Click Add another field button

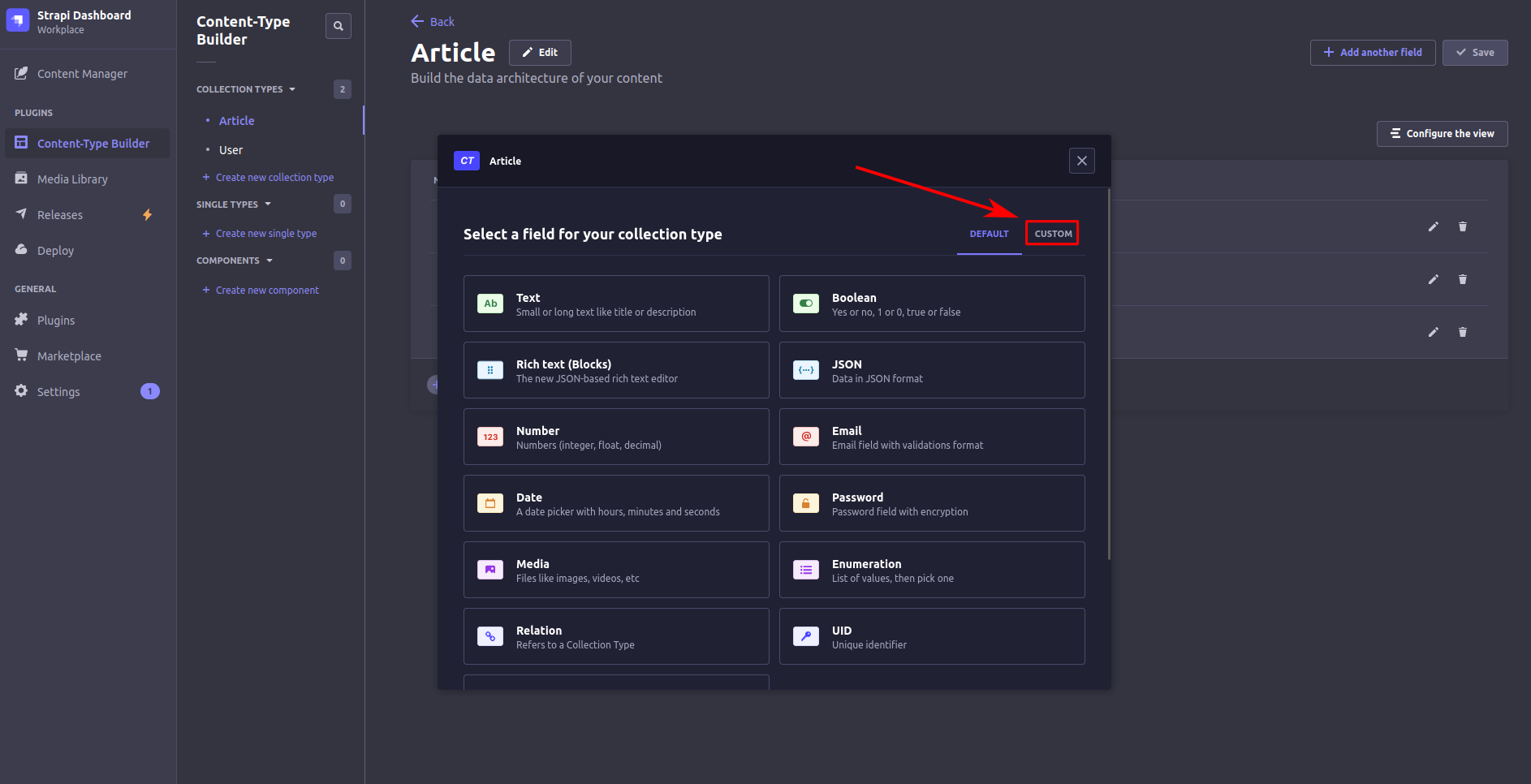[1373, 53]
